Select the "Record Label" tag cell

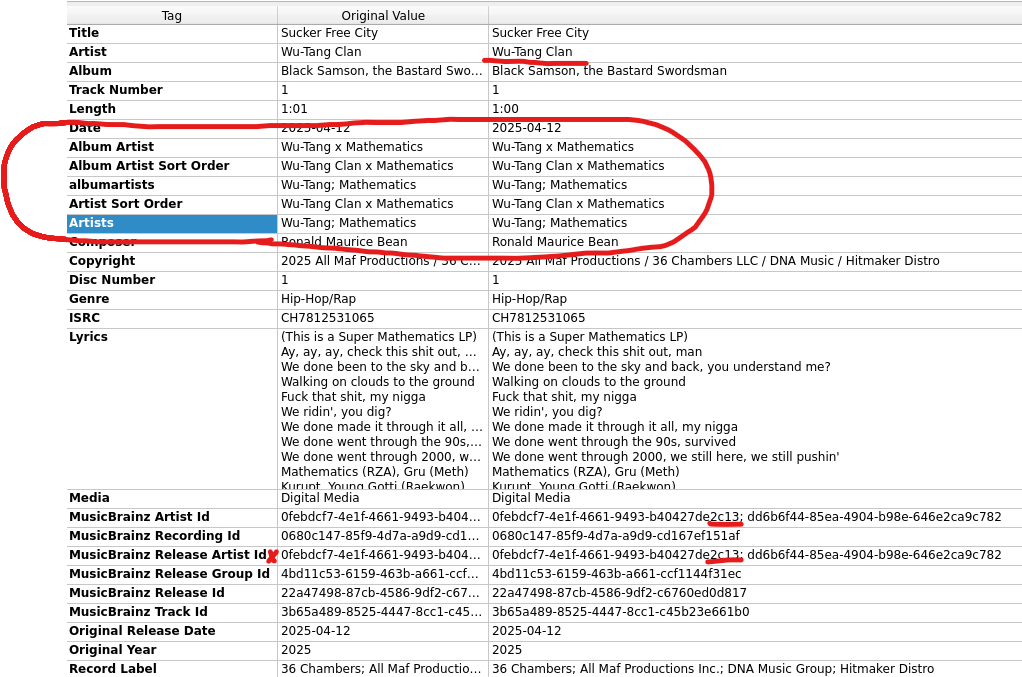[x=172, y=669]
